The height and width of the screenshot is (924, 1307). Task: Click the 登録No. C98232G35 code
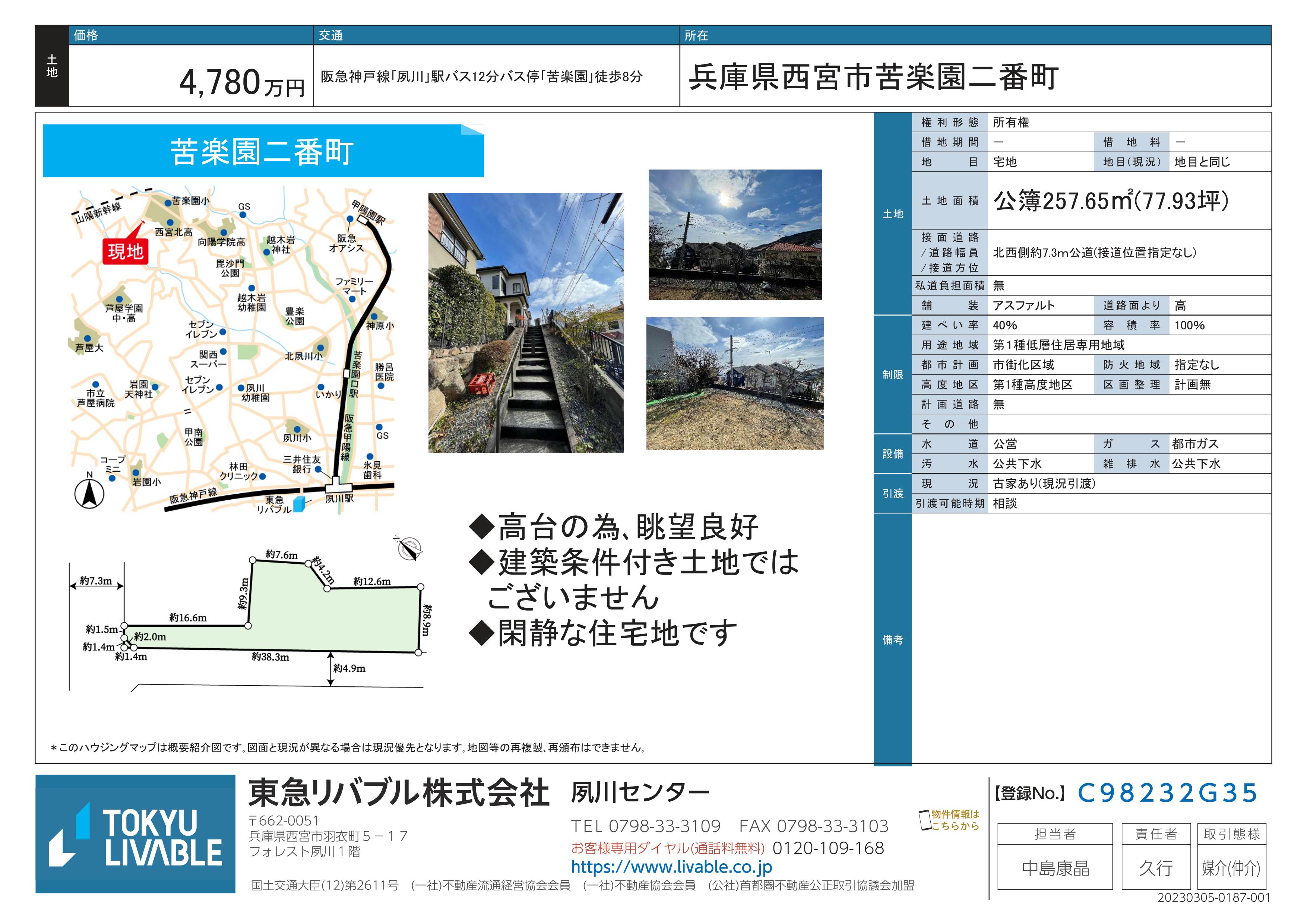click(1167, 793)
